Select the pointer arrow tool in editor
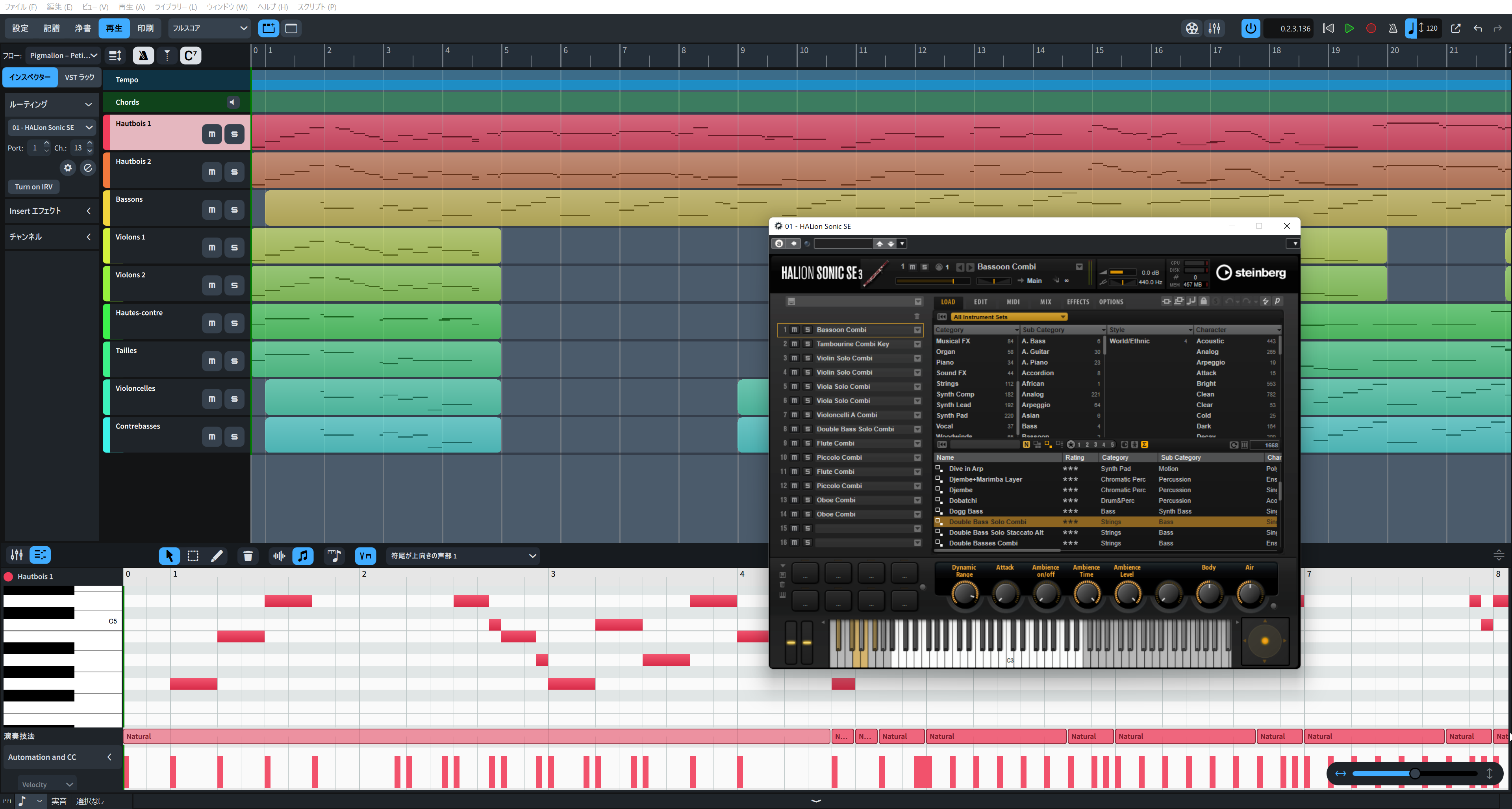1512x809 pixels. click(x=169, y=555)
